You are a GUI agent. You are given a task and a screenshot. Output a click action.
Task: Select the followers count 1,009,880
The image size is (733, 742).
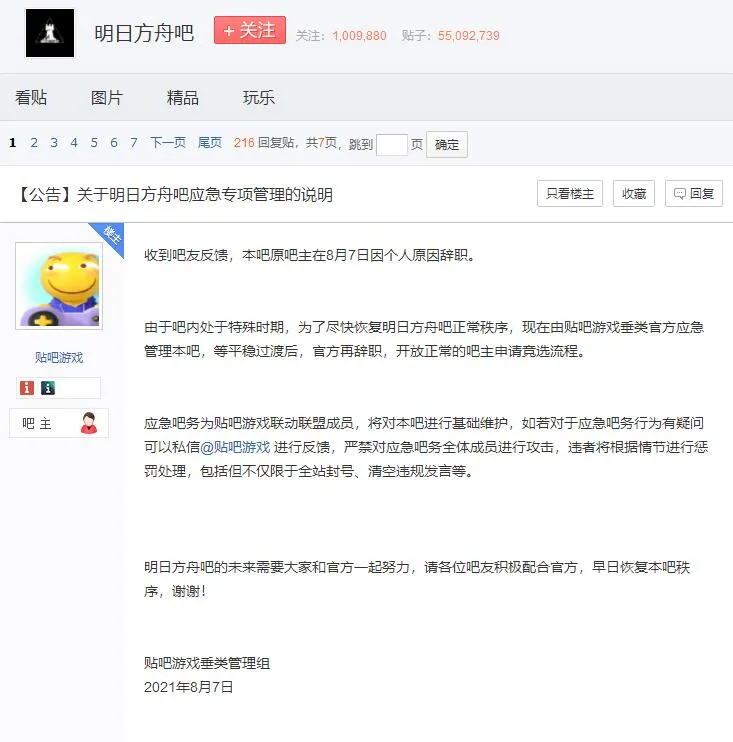[359, 36]
